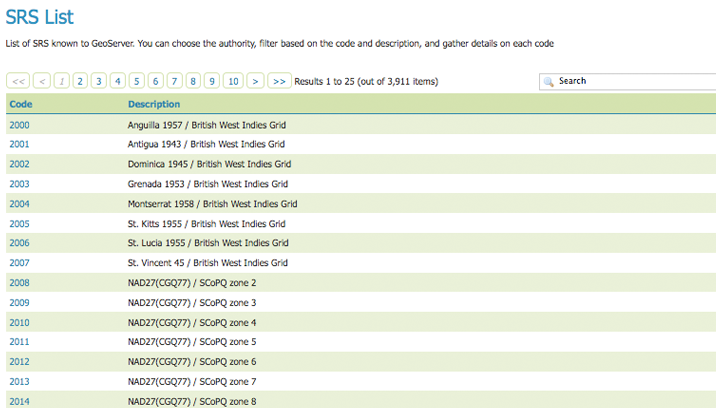Click code 2008 NAD27 zone 2
The image size is (716, 408).
(x=19, y=283)
